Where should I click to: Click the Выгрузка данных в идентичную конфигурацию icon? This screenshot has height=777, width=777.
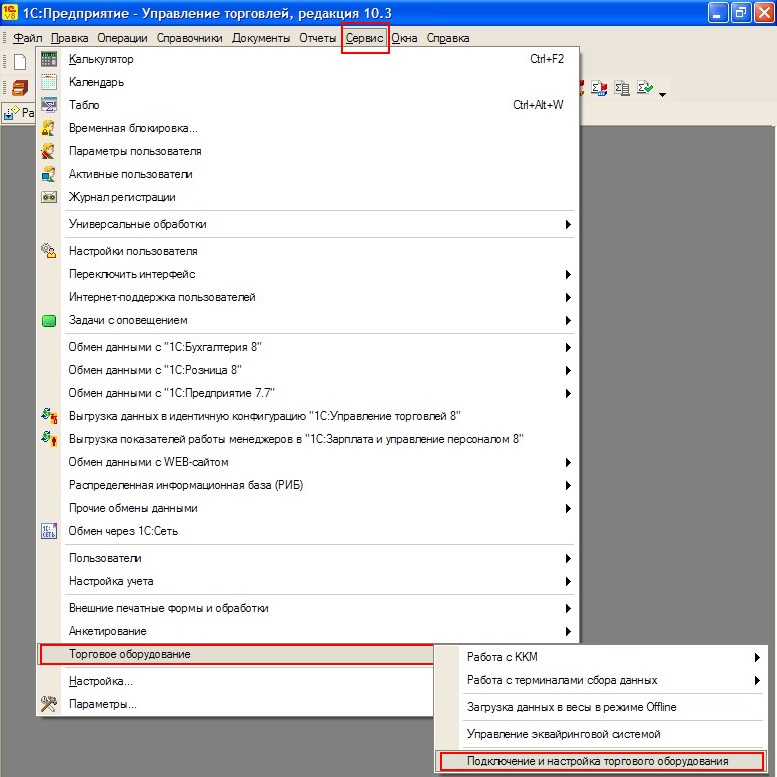pyautogui.click(x=49, y=416)
